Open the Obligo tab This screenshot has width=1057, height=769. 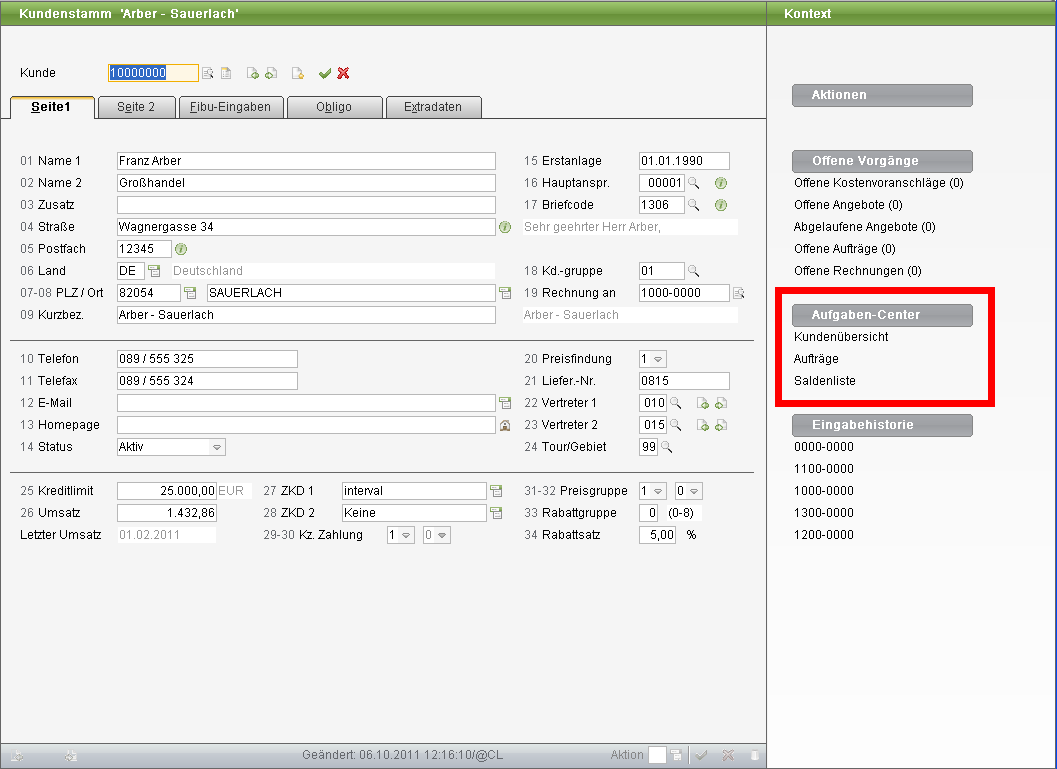(x=334, y=107)
